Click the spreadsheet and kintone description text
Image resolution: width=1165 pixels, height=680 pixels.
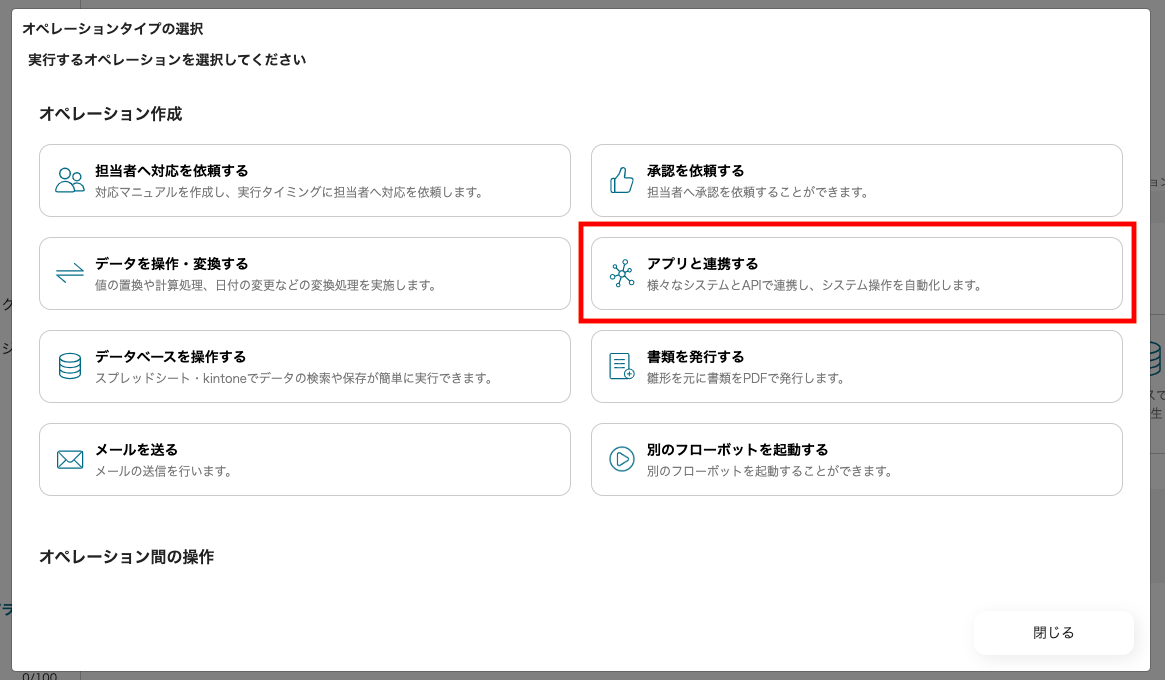(293, 378)
